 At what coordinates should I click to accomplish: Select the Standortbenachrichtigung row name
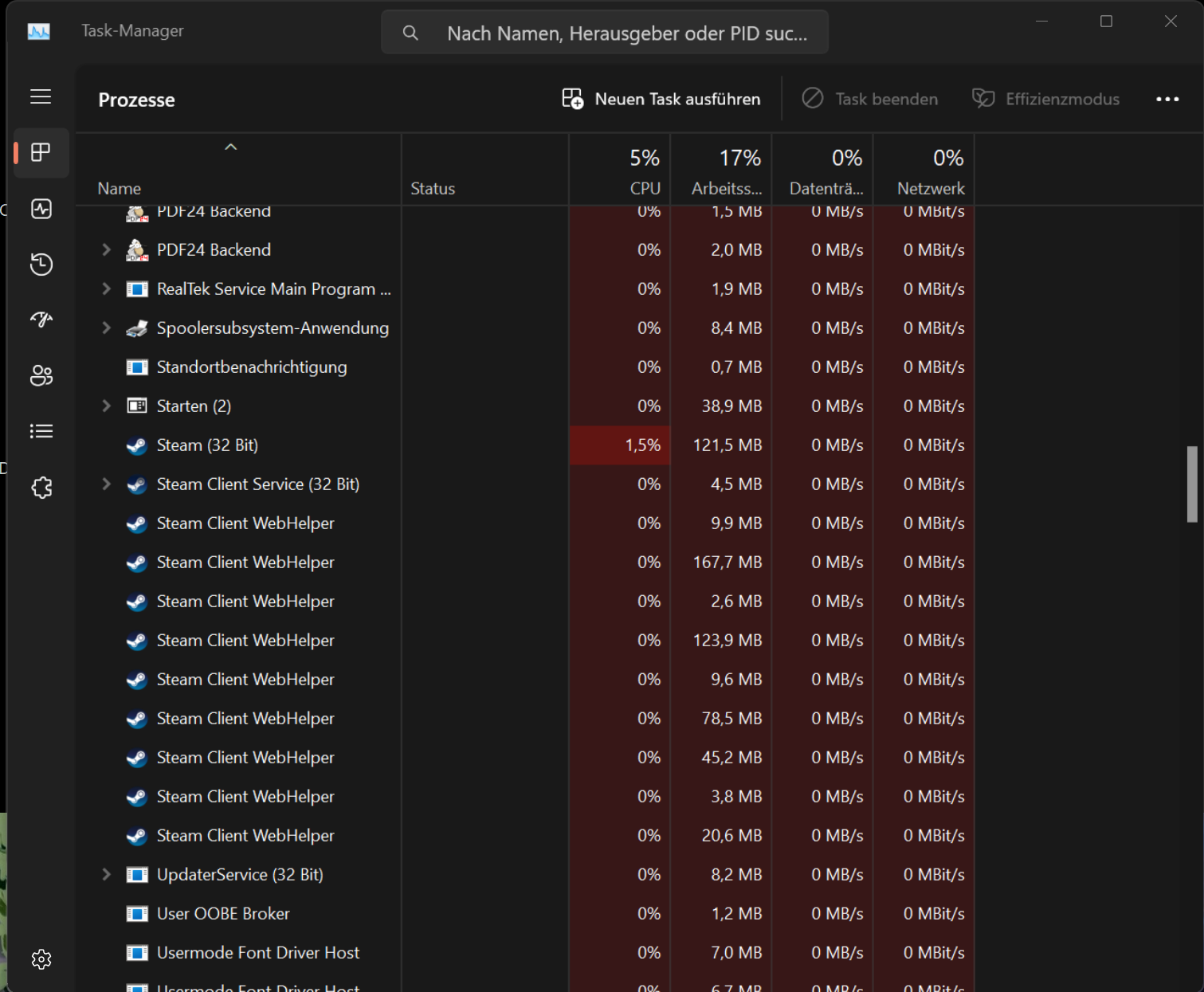point(252,367)
